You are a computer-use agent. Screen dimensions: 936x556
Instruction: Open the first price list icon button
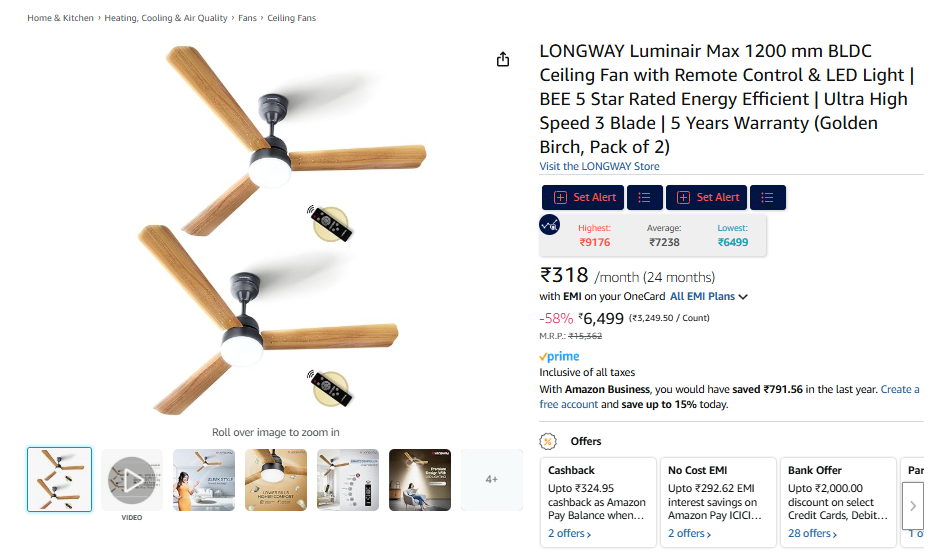pyautogui.click(x=644, y=198)
